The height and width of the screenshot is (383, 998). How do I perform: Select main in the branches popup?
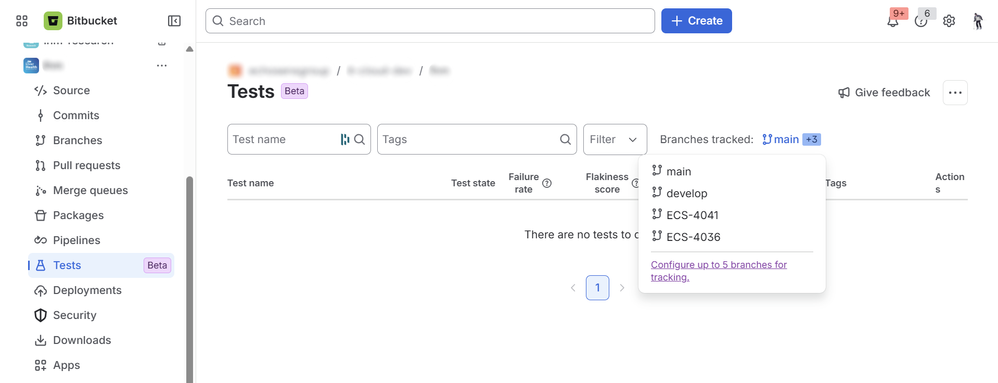point(731,171)
